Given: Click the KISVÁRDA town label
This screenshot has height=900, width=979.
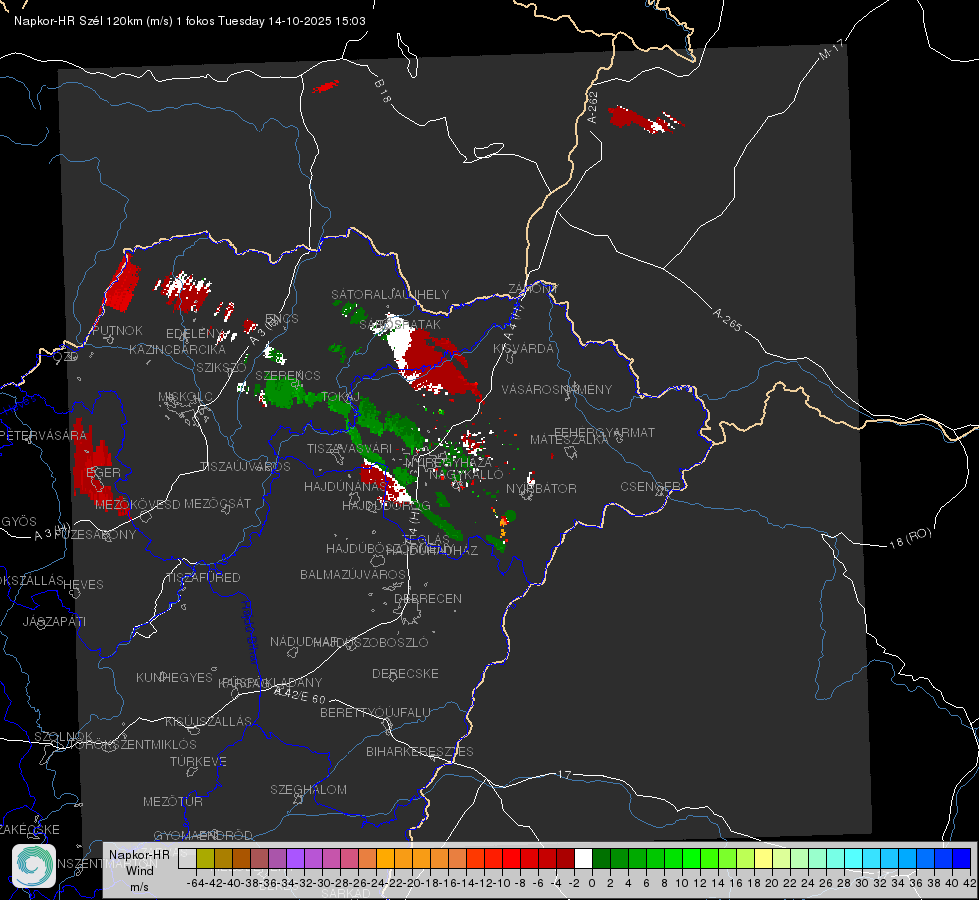Looking at the screenshot, I should point(523,349).
